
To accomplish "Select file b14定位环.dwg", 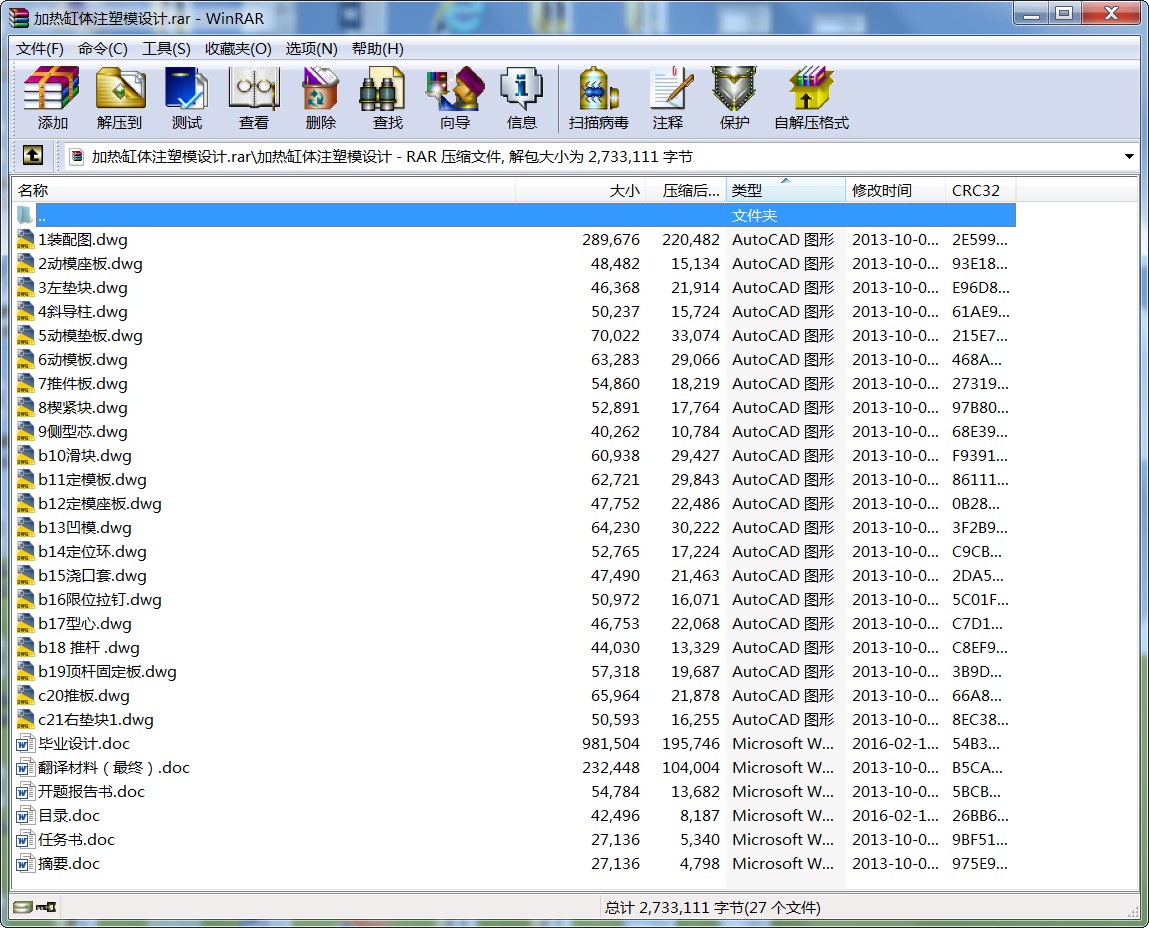I will tap(92, 552).
